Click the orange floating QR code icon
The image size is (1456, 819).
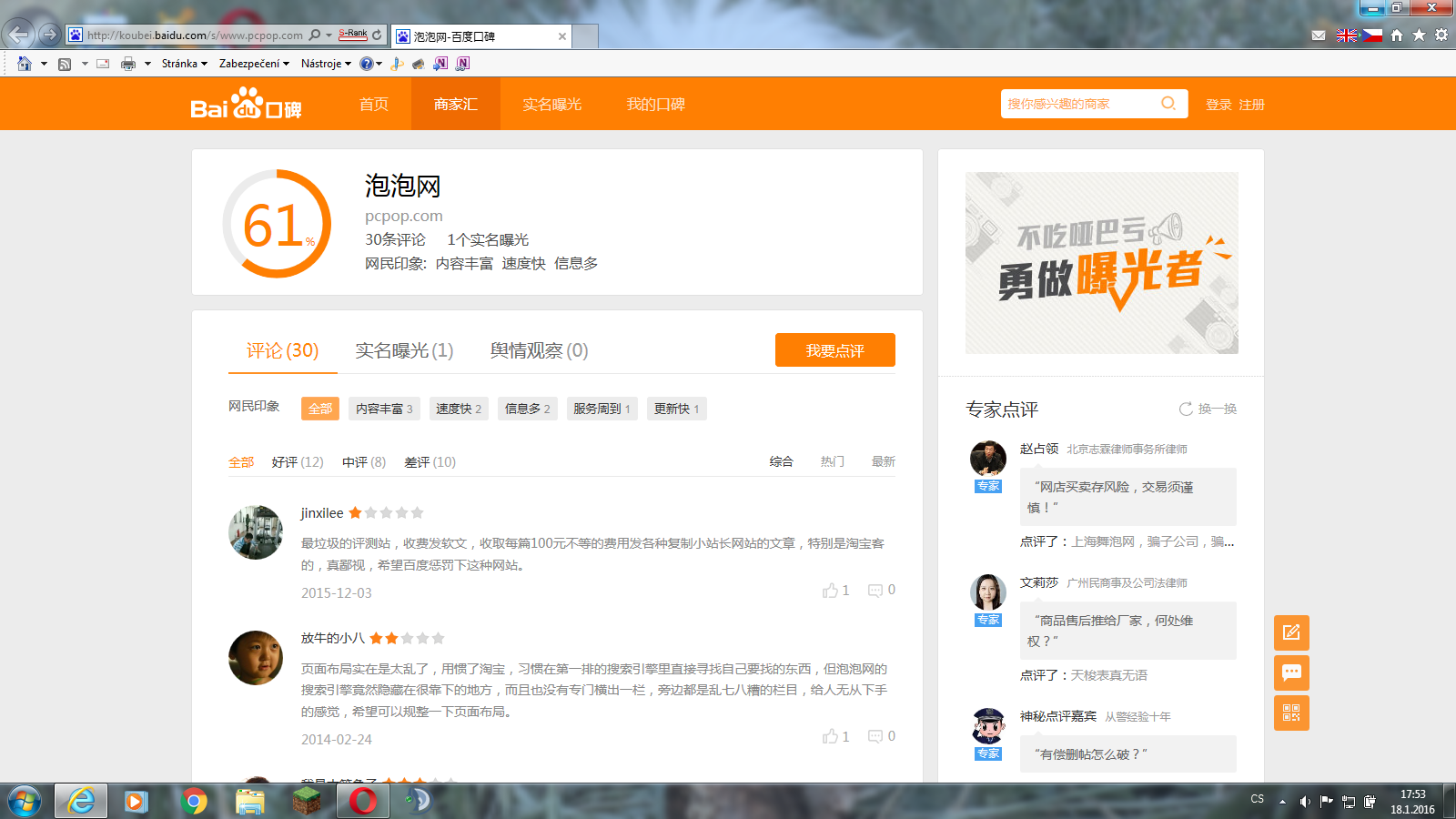(1291, 713)
